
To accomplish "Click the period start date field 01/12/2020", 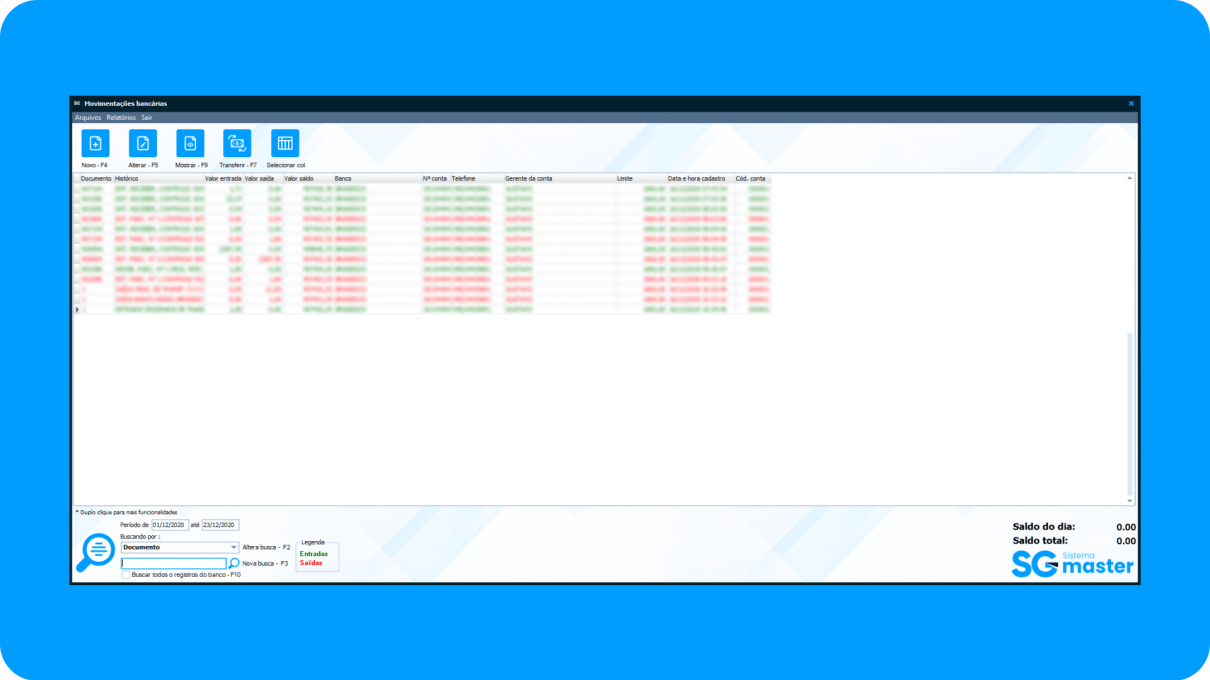I will tap(169, 524).
